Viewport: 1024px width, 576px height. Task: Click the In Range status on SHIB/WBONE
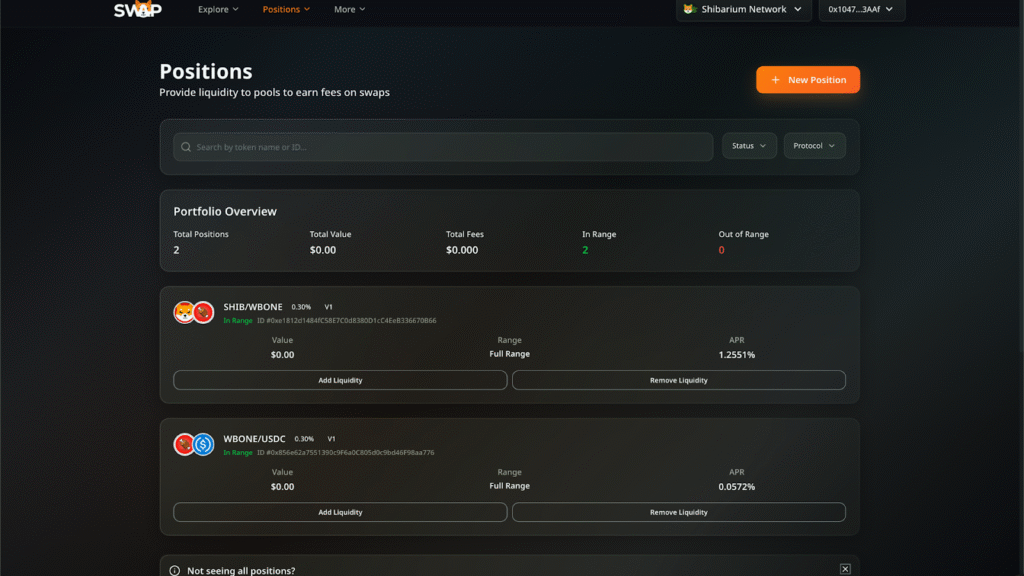pyautogui.click(x=238, y=321)
